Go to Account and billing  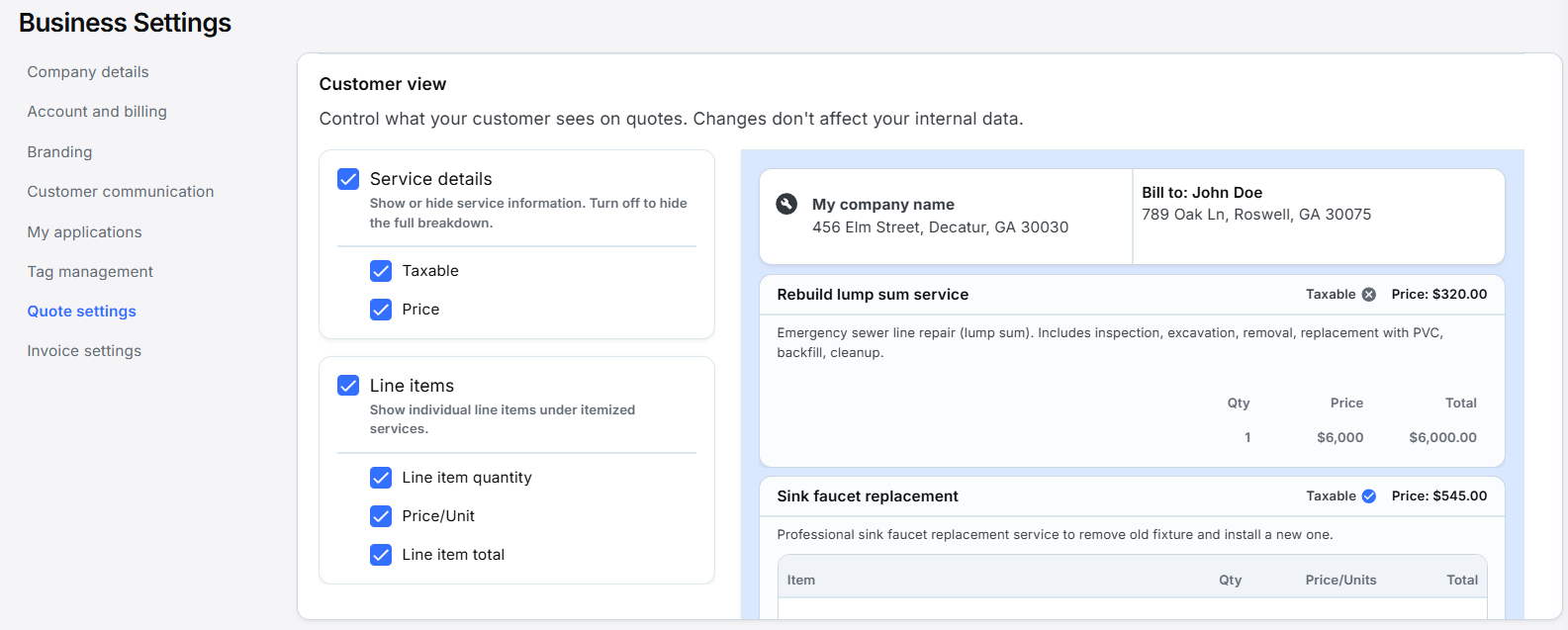pos(97,112)
